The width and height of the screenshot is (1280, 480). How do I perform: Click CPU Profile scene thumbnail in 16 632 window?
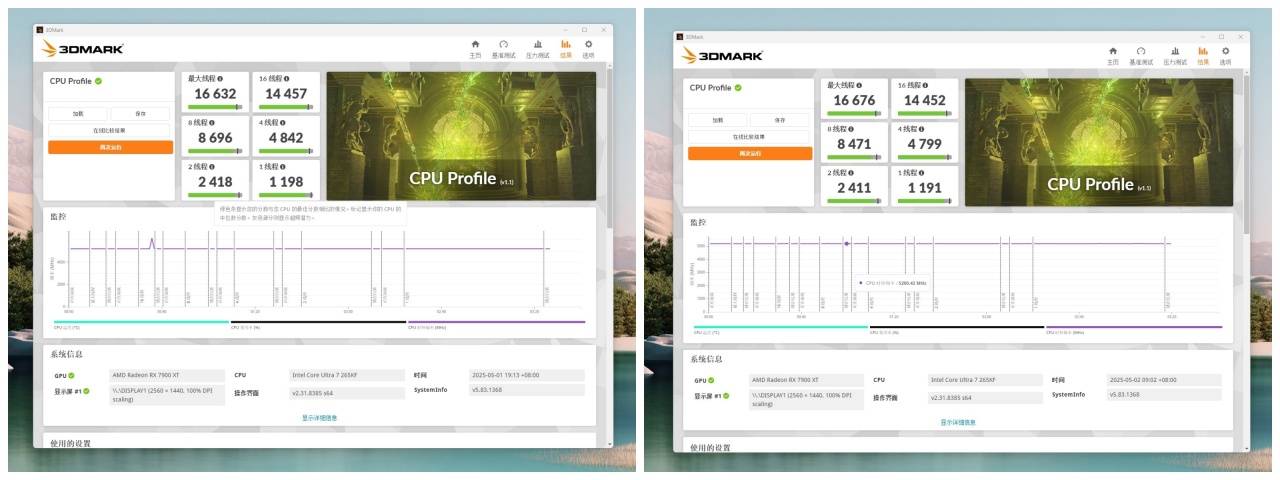(461, 136)
